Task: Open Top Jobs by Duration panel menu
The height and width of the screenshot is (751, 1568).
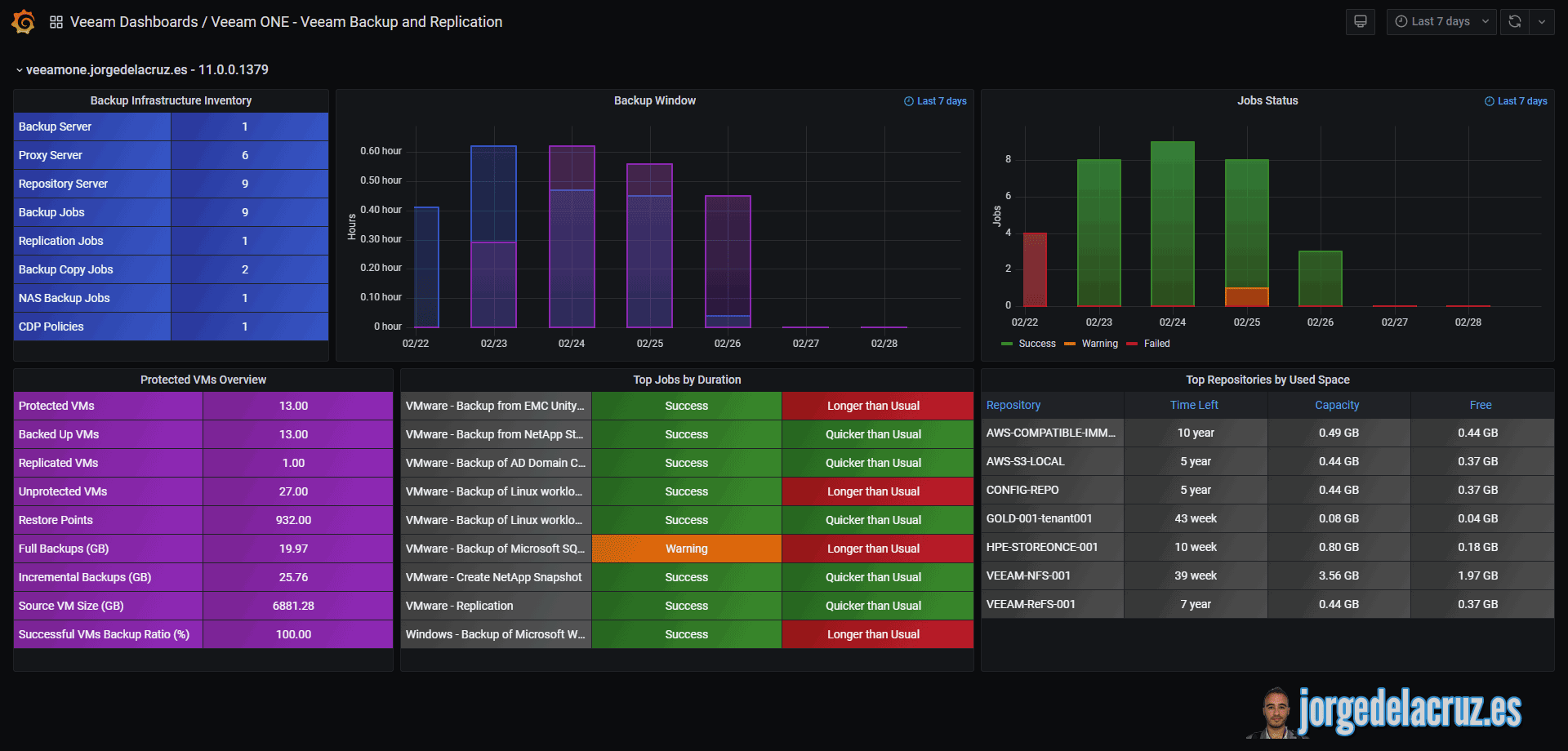Action: [687, 380]
